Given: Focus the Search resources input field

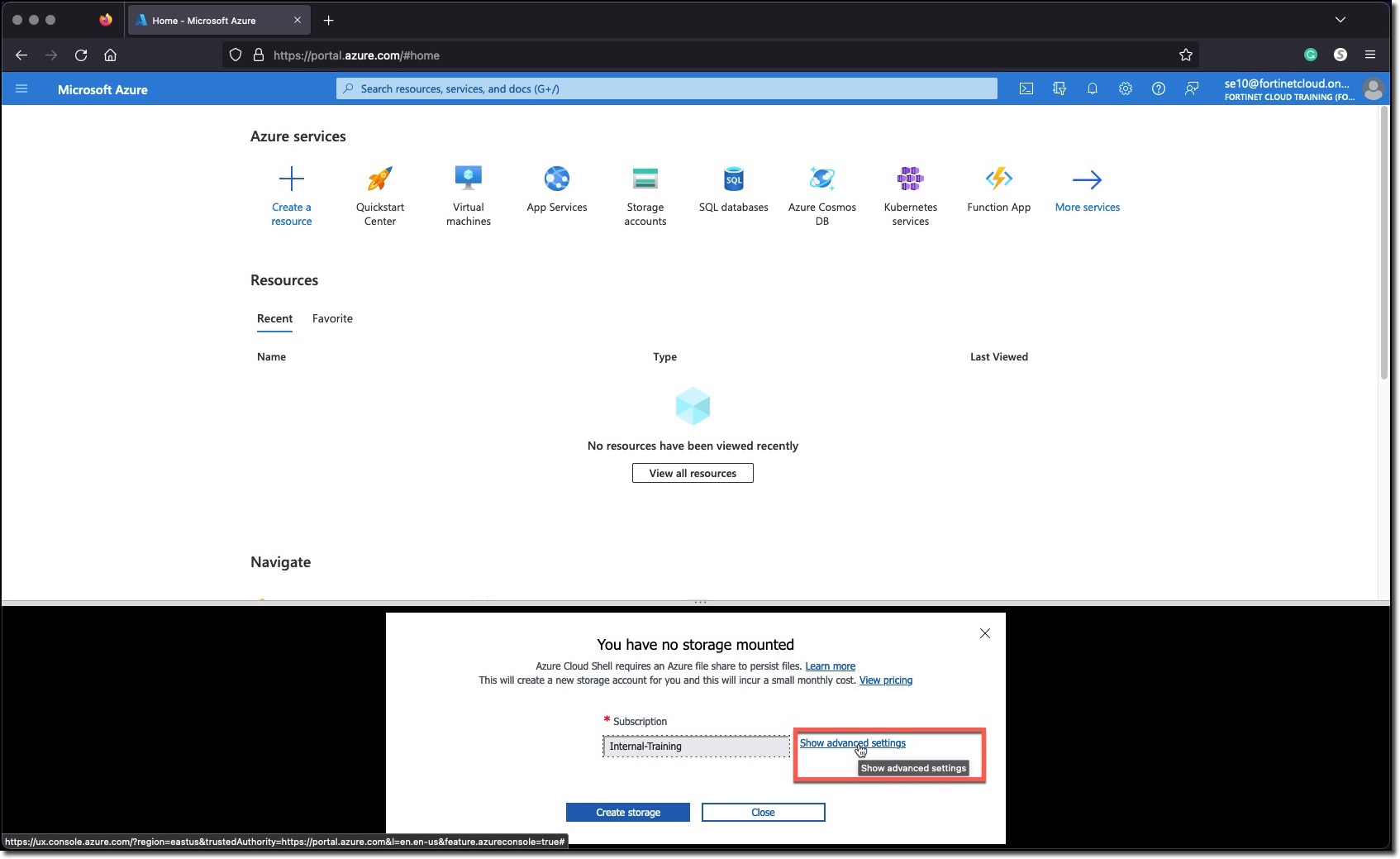Looking at the screenshot, I should coord(667,88).
